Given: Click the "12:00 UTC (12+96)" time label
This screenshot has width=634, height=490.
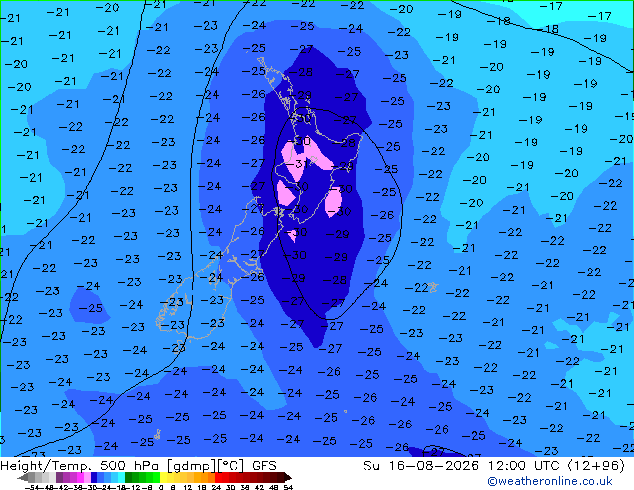Looking at the screenshot, I should (556, 465).
